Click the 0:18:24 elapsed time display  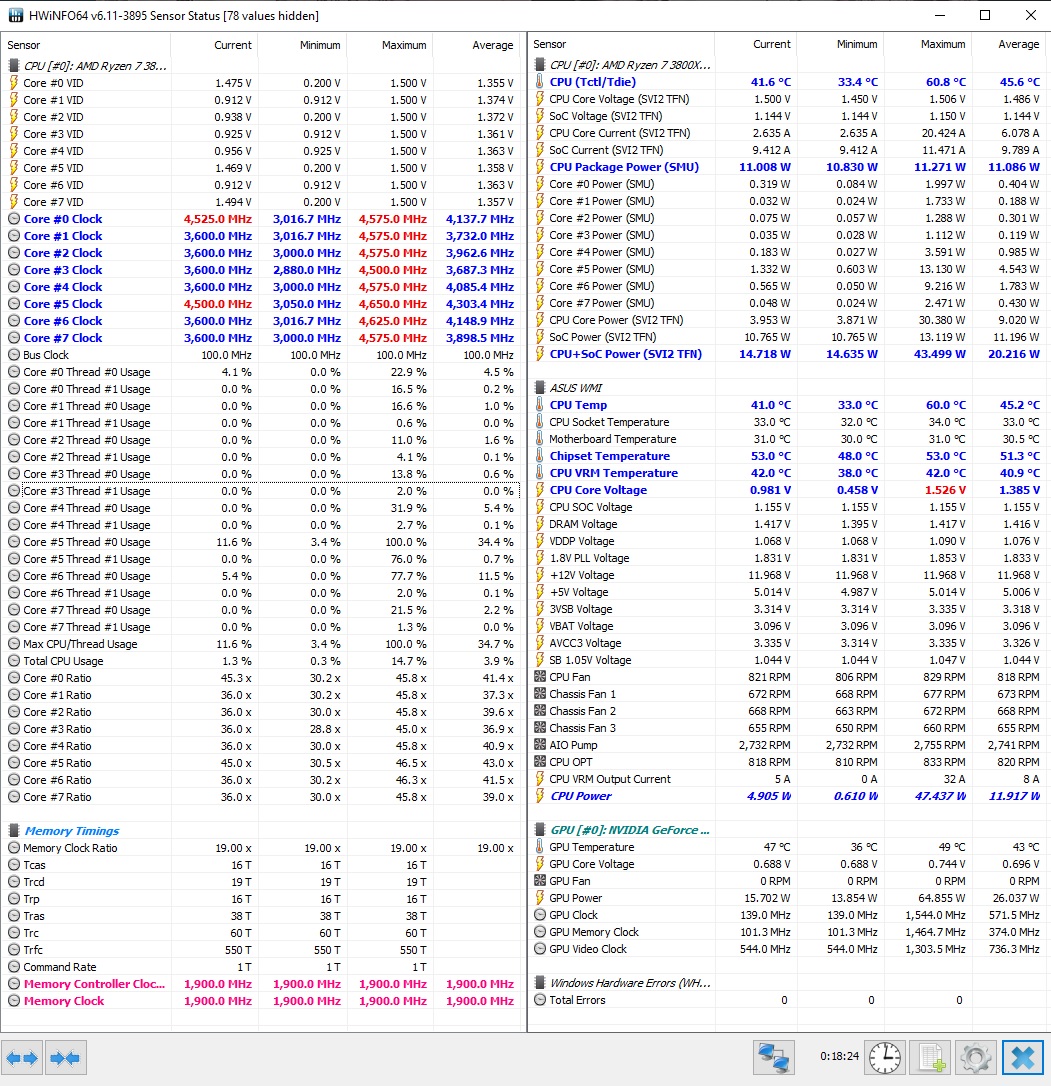pos(839,1056)
